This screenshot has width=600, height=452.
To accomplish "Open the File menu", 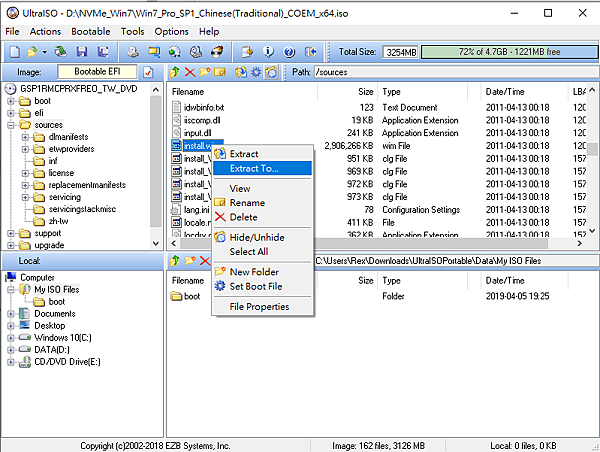I will point(13,31).
